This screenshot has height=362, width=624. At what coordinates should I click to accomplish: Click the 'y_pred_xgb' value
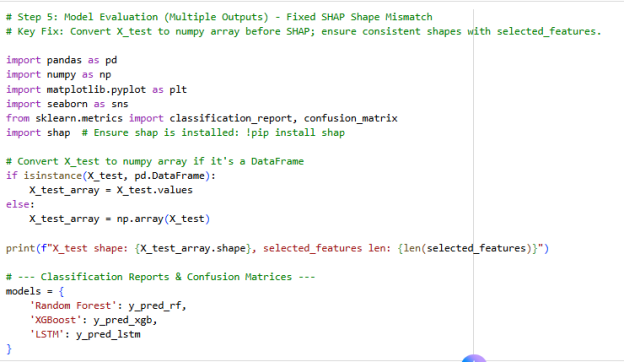[x=123, y=320]
